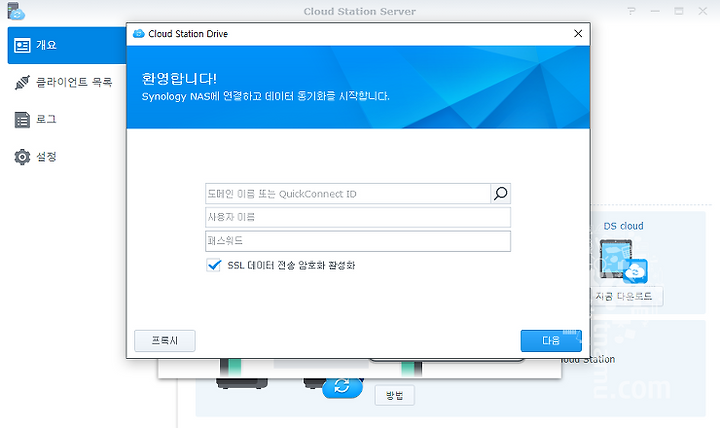Click the DS cloud link text
720x428 pixels.
click(x=623, y=226)
